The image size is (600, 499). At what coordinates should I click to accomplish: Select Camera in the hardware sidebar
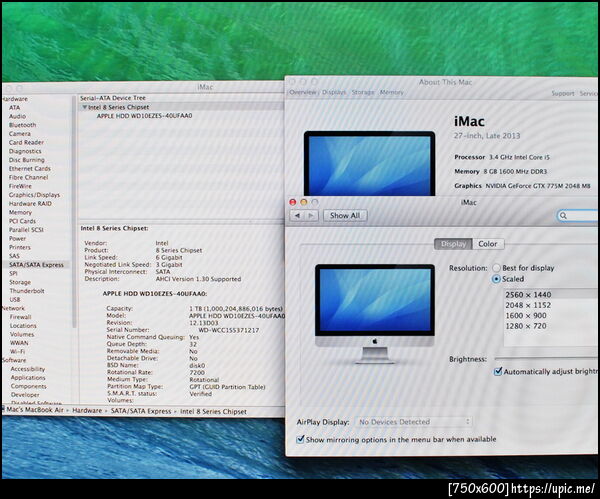click(x=20, y=134)
